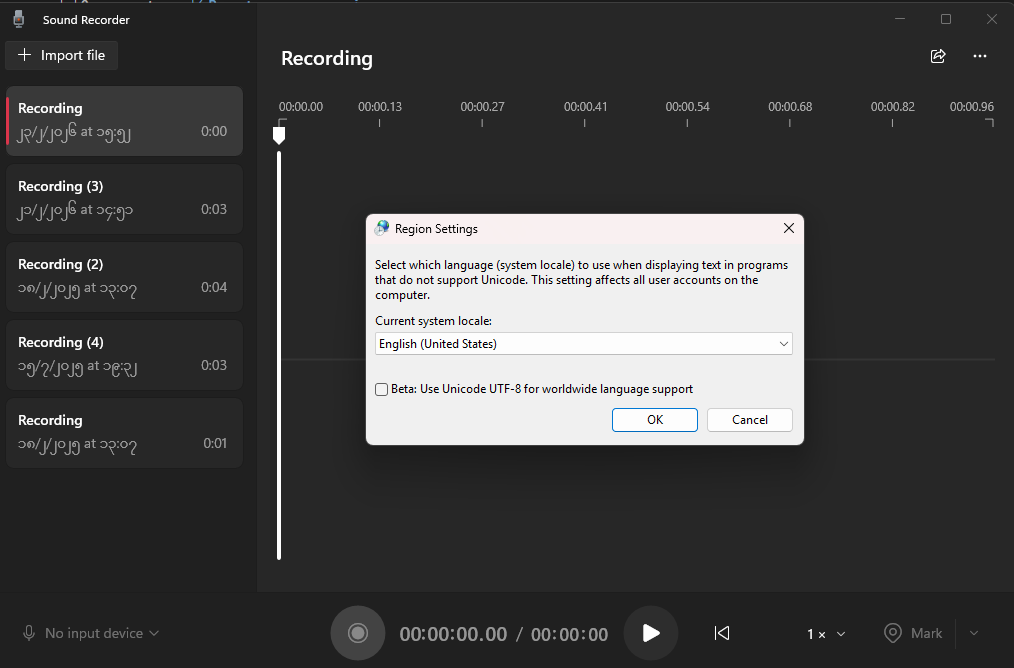Minimize the Sound Recorder window
Screen dimensions: 1014x668
point(900,19)
